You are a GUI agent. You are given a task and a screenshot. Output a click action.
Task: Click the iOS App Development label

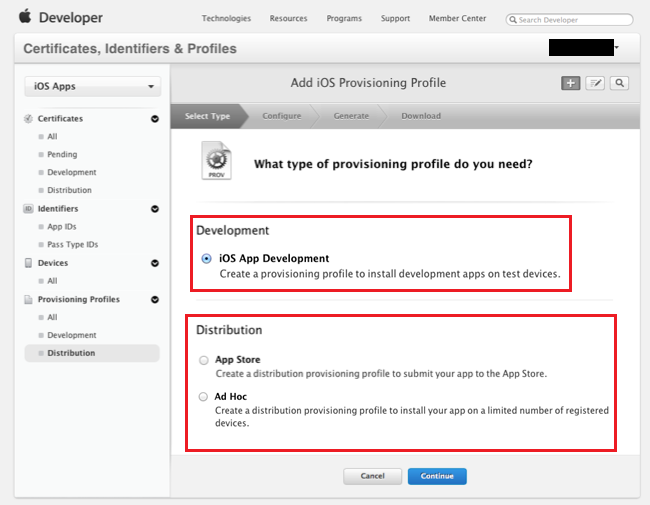pos(274,258)
